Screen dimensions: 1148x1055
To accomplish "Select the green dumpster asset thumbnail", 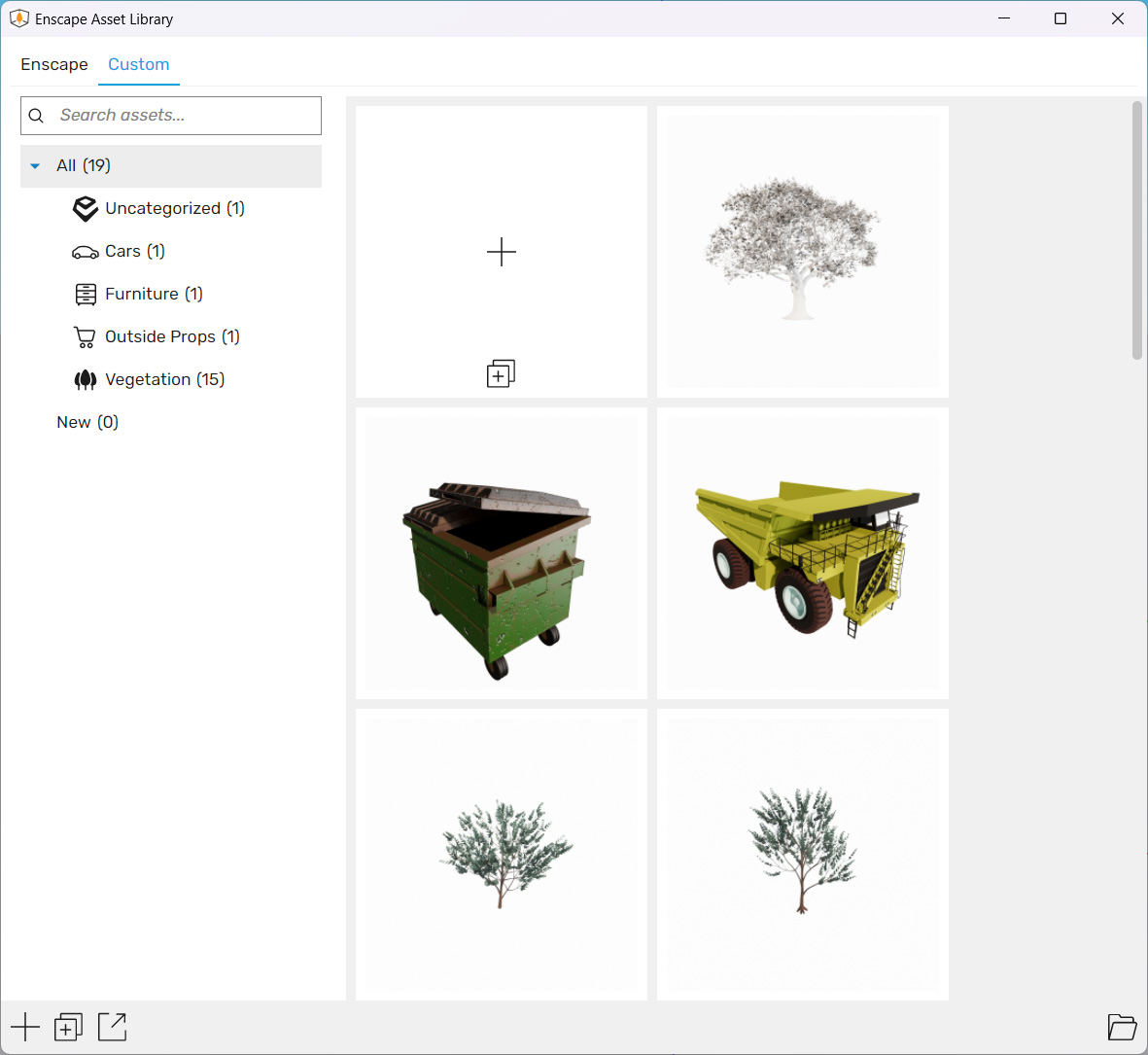I will tap(502, 553).
